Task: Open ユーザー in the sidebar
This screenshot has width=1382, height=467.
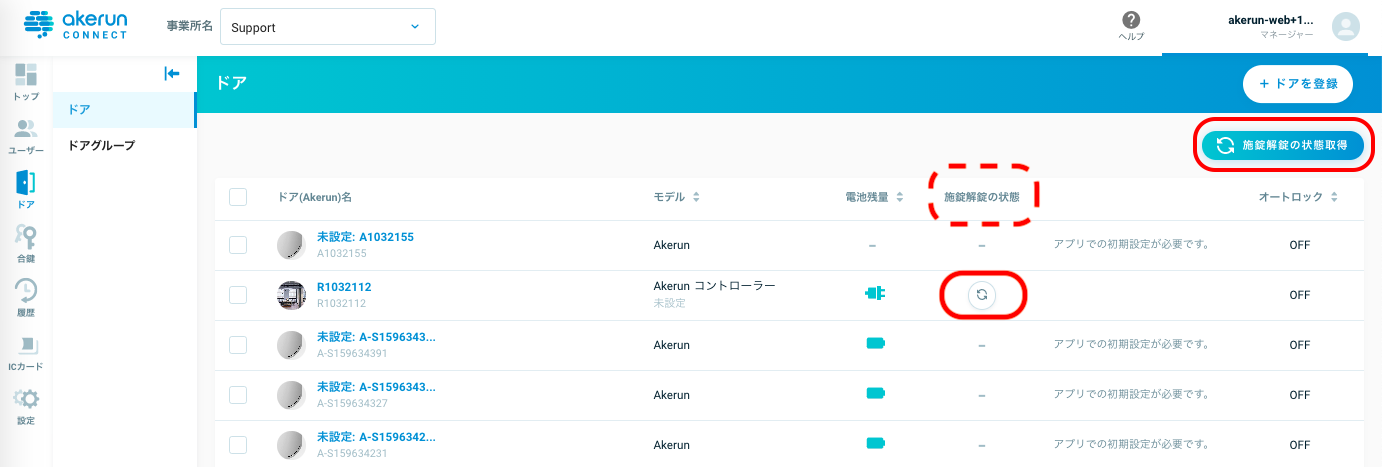Action: point(26,136)
